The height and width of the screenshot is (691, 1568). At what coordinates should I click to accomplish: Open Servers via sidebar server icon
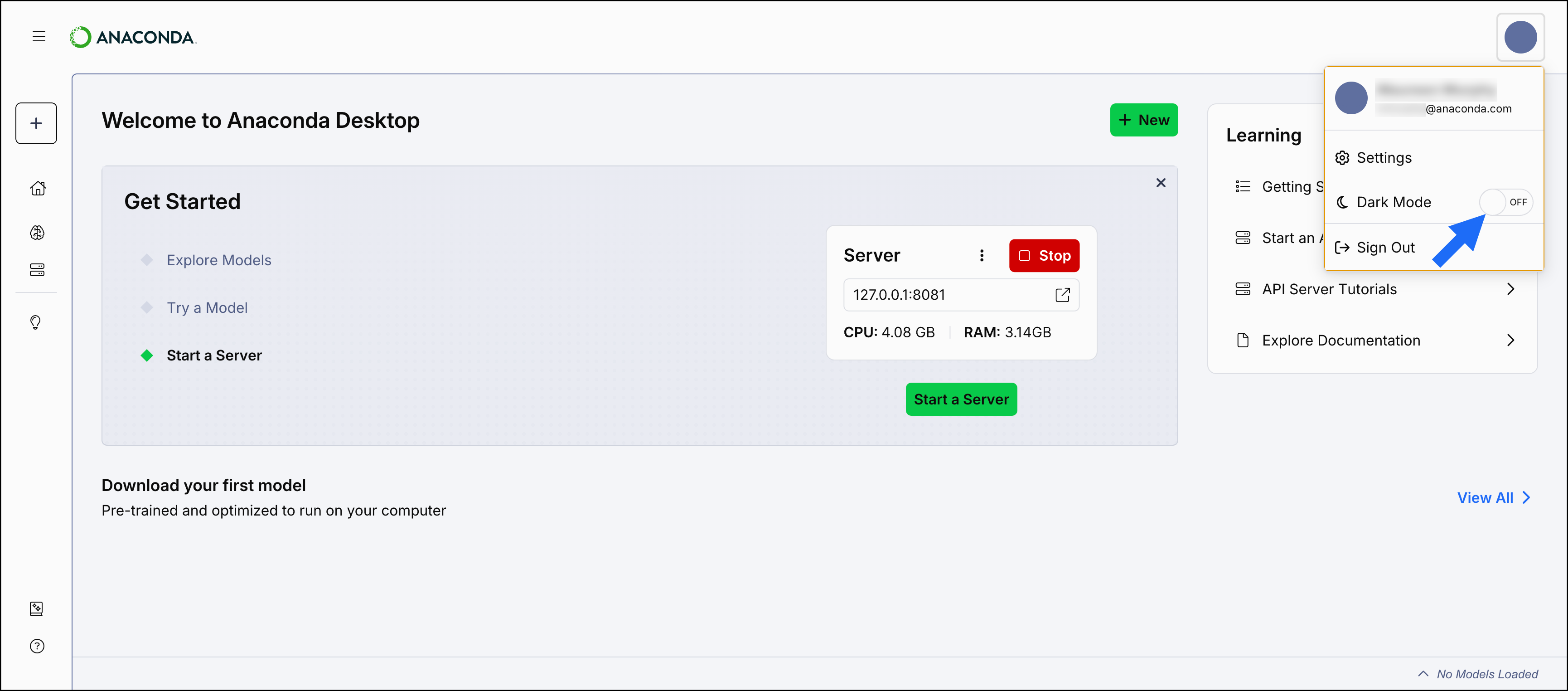[37, 270]
